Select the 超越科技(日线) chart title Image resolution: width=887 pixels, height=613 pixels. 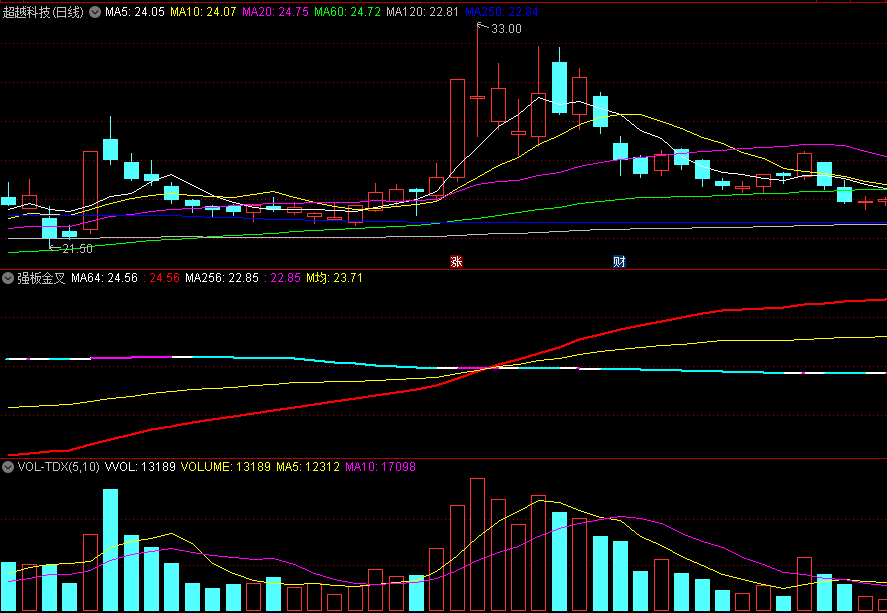click(x=43, y=12)
